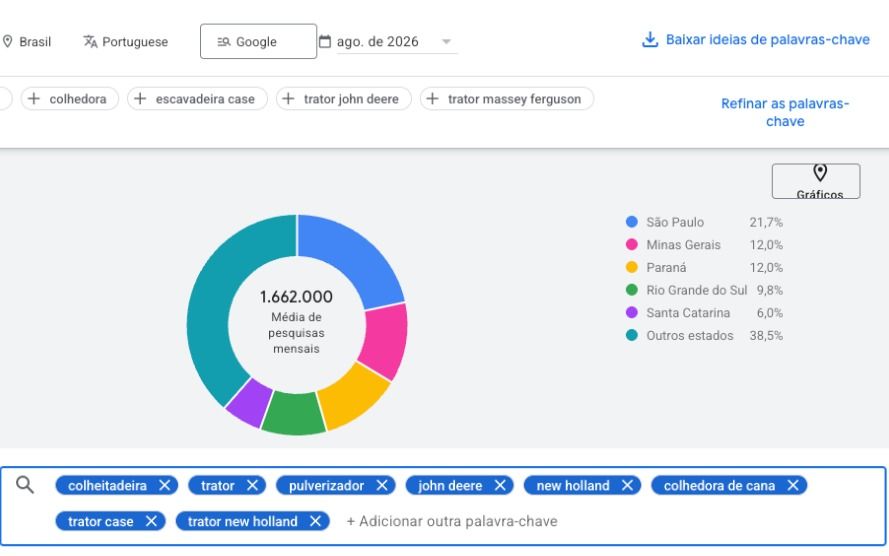Open the calendar icon for the date range
Image resolution: width=889 pixels, height=556 pixels.
(325, 41)
